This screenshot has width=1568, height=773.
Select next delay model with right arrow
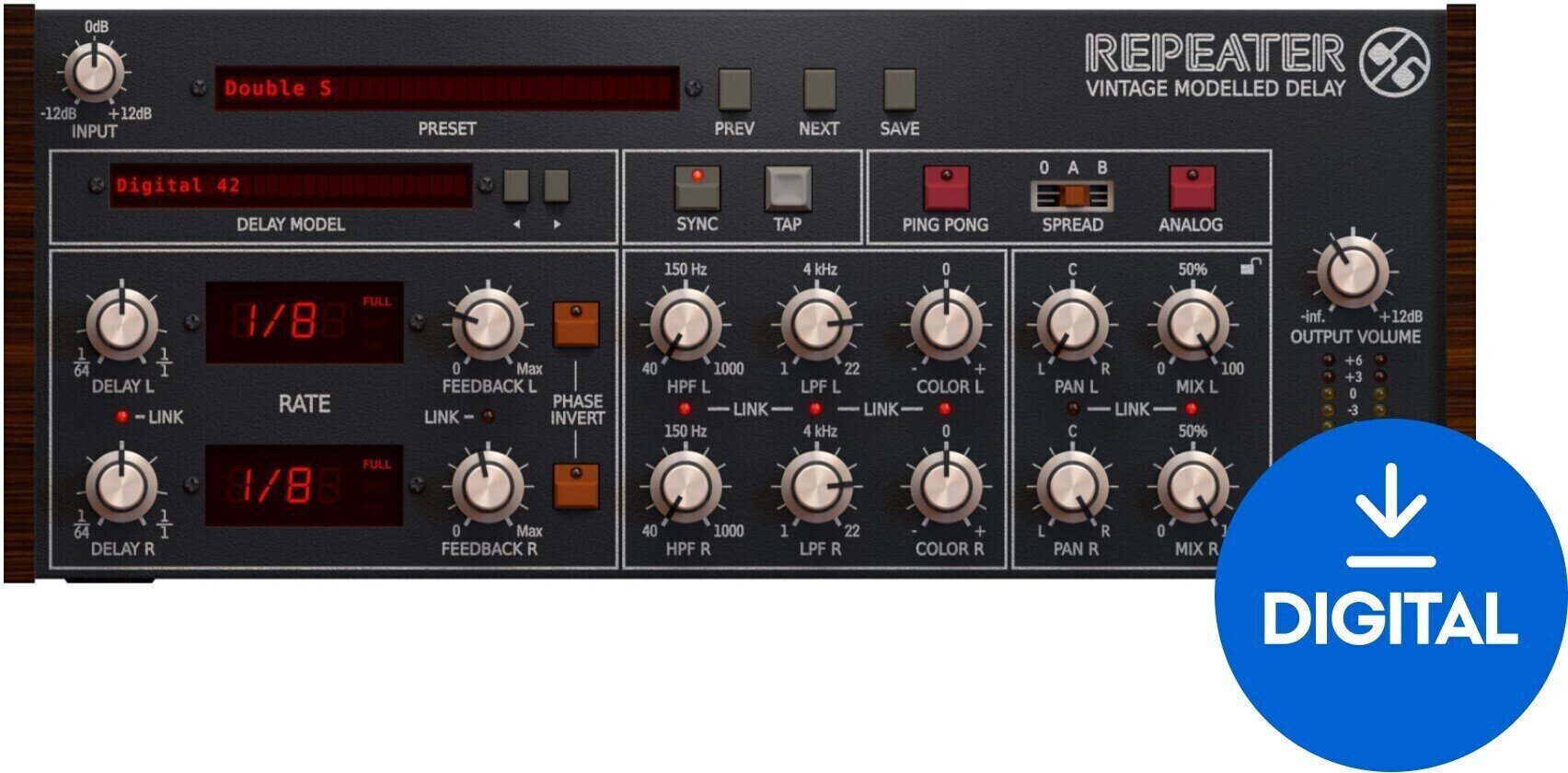tap(556, 187)
